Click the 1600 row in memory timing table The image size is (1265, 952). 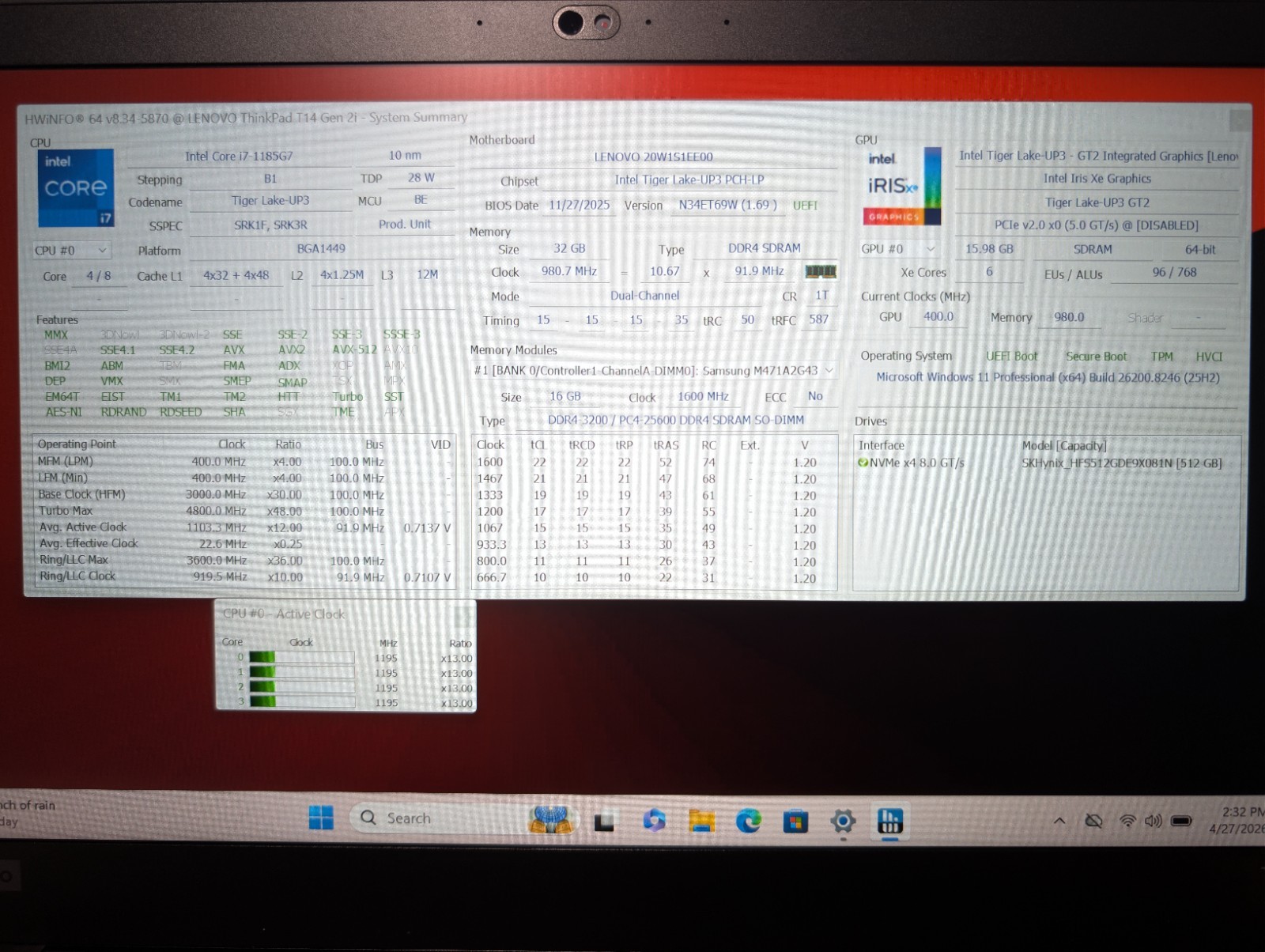coord(653,463)
